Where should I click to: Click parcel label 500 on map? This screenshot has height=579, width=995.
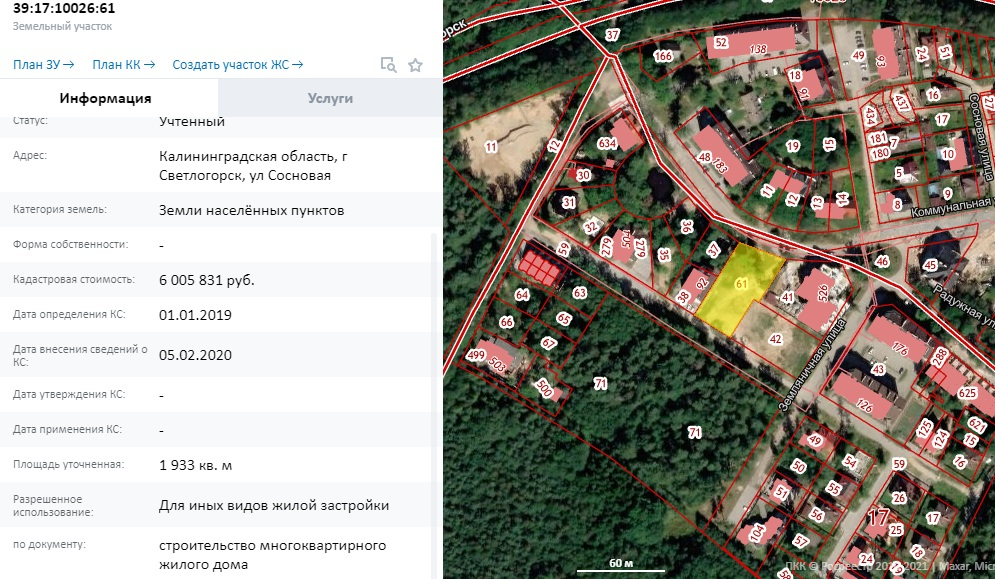point(544,387)
